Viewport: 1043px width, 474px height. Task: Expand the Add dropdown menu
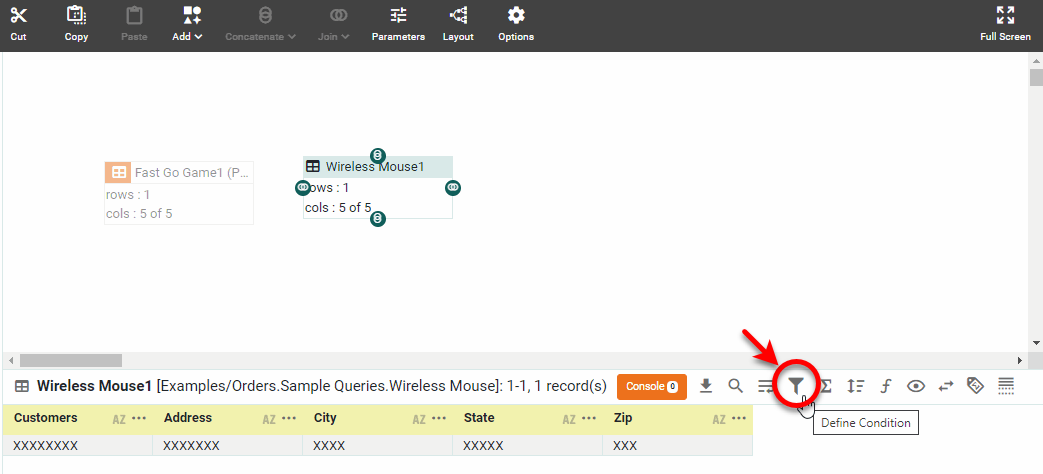tap(187, 22)
